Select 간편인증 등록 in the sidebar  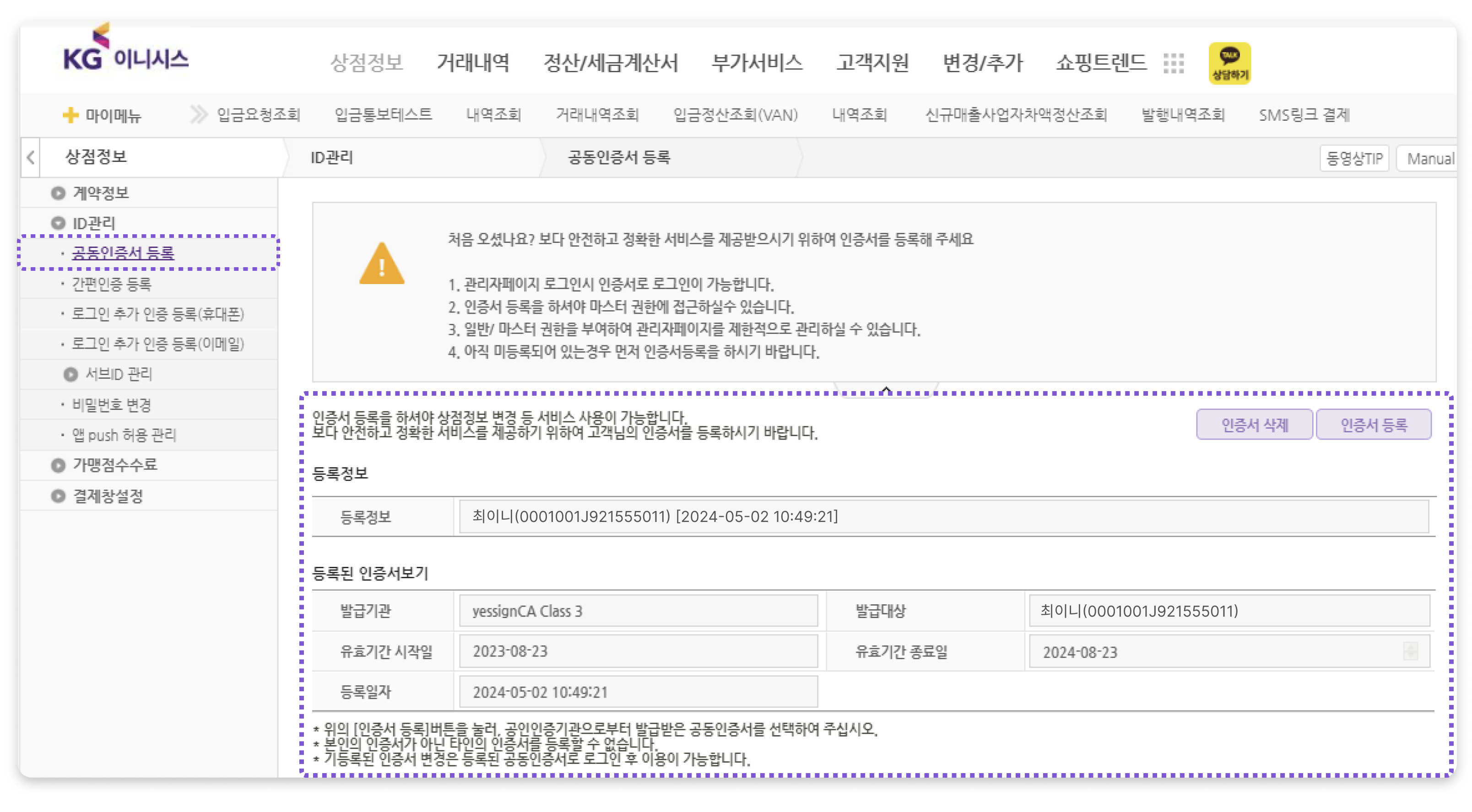(111, 284)
